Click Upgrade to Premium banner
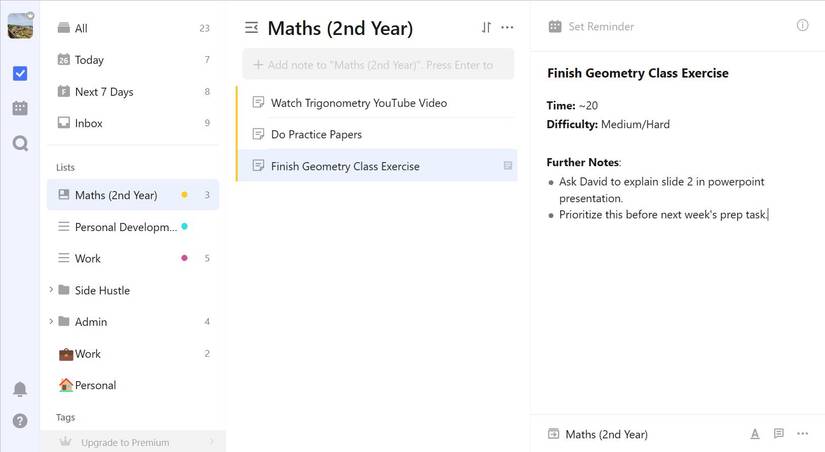The image size is (825, 452). pos(133,442)
